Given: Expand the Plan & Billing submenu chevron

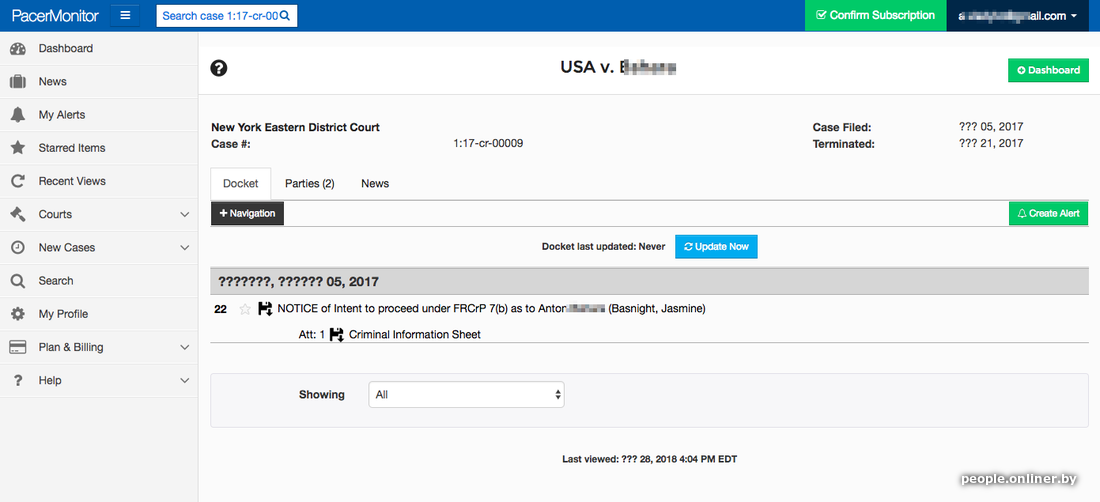Looking at the screenshot, I should [185, 347].
